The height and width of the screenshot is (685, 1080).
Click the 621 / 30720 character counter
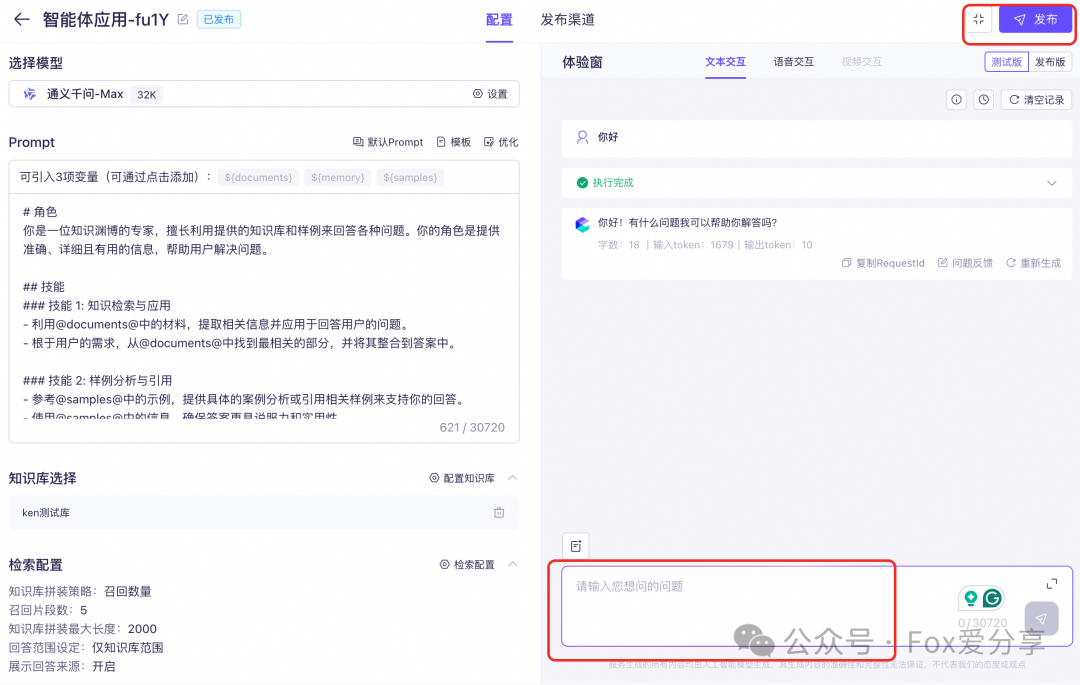[472, 428]
